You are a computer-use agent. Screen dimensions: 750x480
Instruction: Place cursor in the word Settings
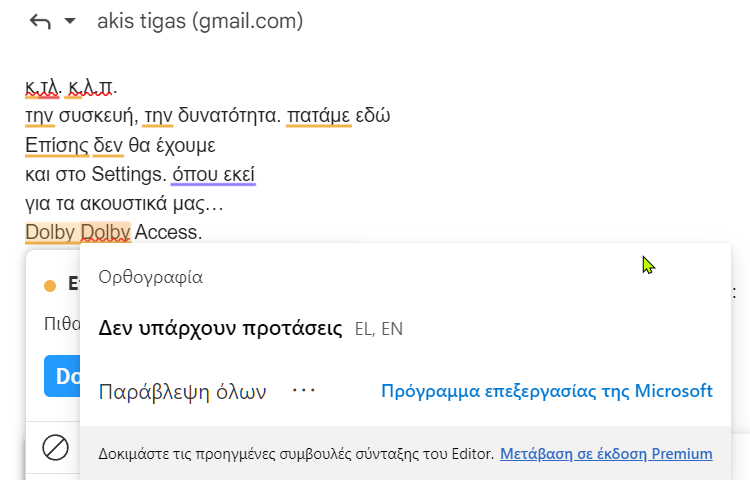(128, 175)
